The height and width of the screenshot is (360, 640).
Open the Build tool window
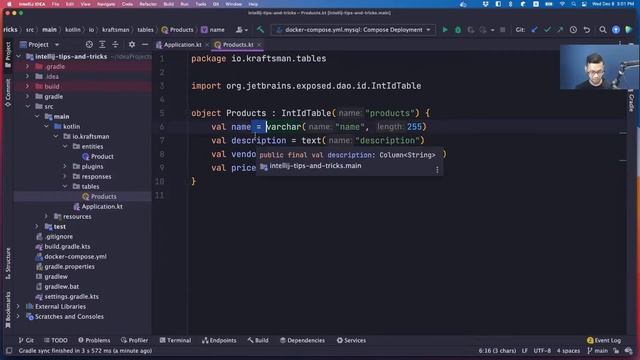click(258, 340)
